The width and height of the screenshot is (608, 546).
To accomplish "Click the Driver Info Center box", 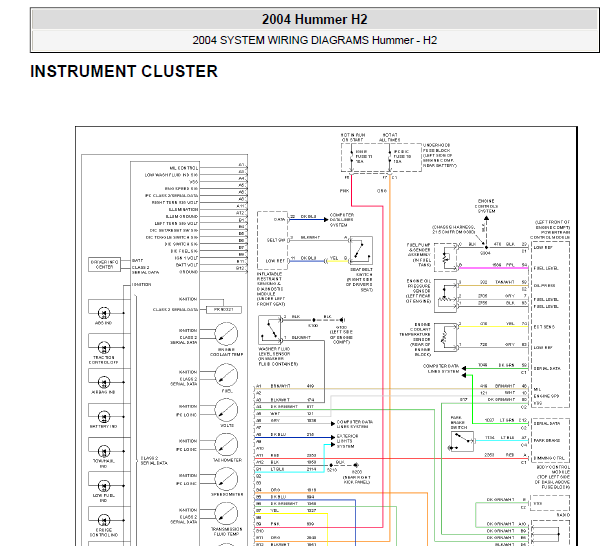I will click(104, 264).
